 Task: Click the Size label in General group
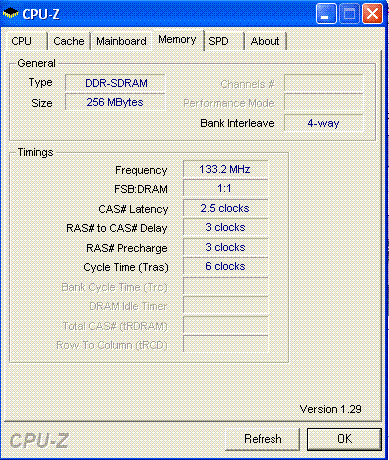click(42, 103)
